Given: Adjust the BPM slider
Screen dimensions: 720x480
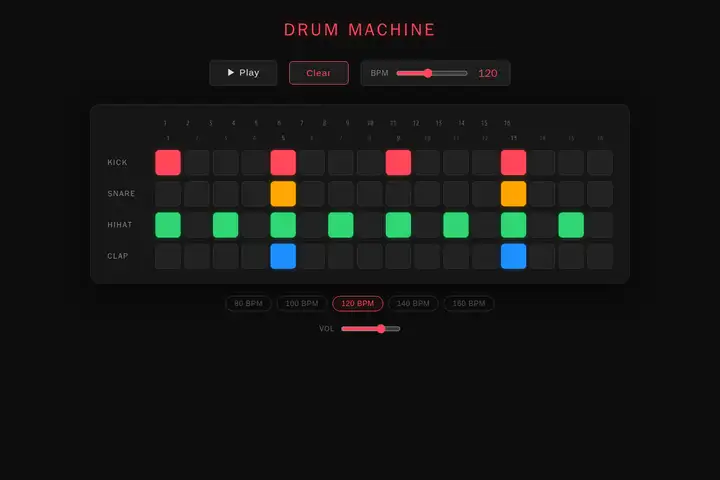Looking at the screenshot, I should click(x=432, y=73).
